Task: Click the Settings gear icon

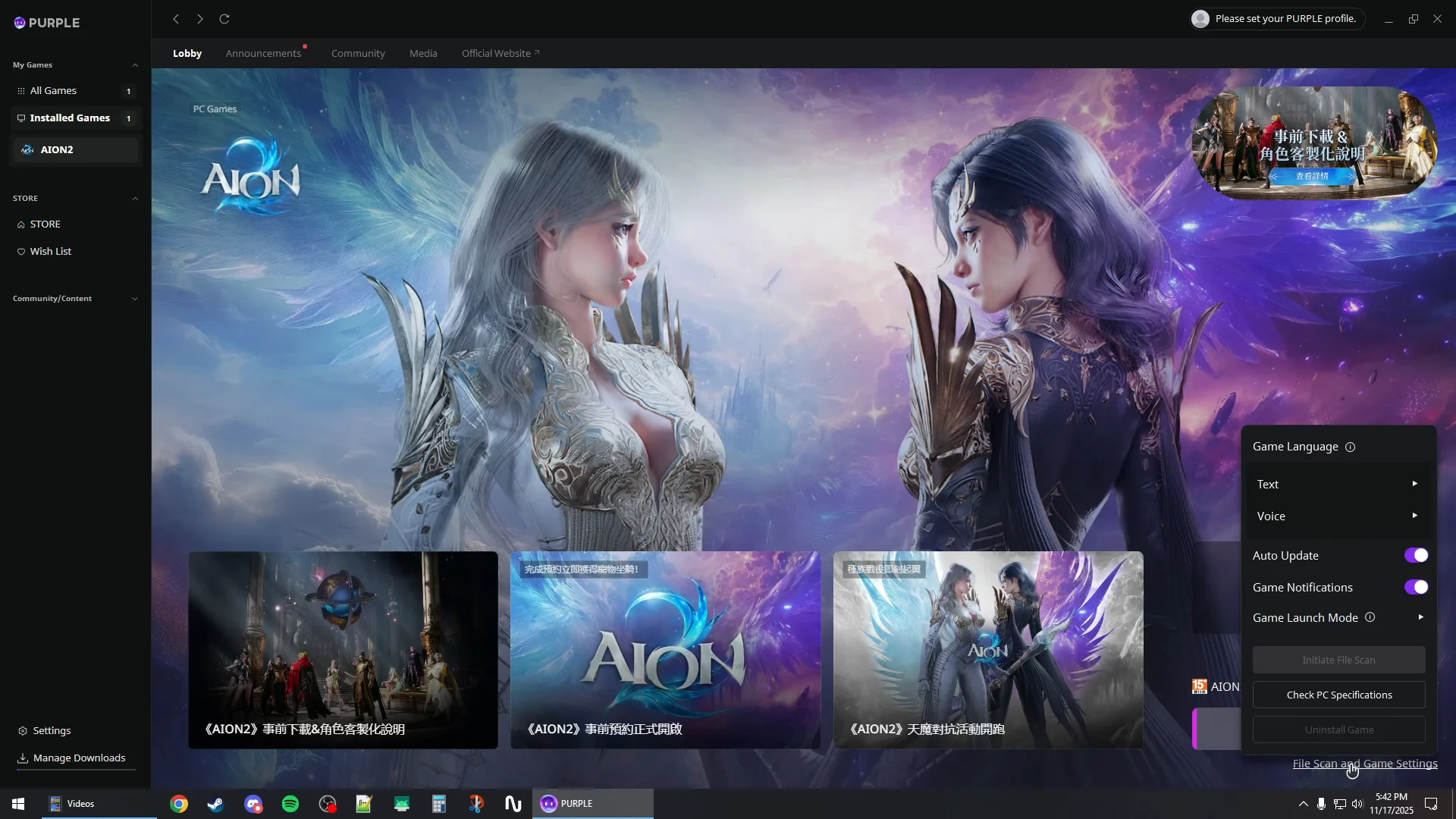Action: [23, 731]
